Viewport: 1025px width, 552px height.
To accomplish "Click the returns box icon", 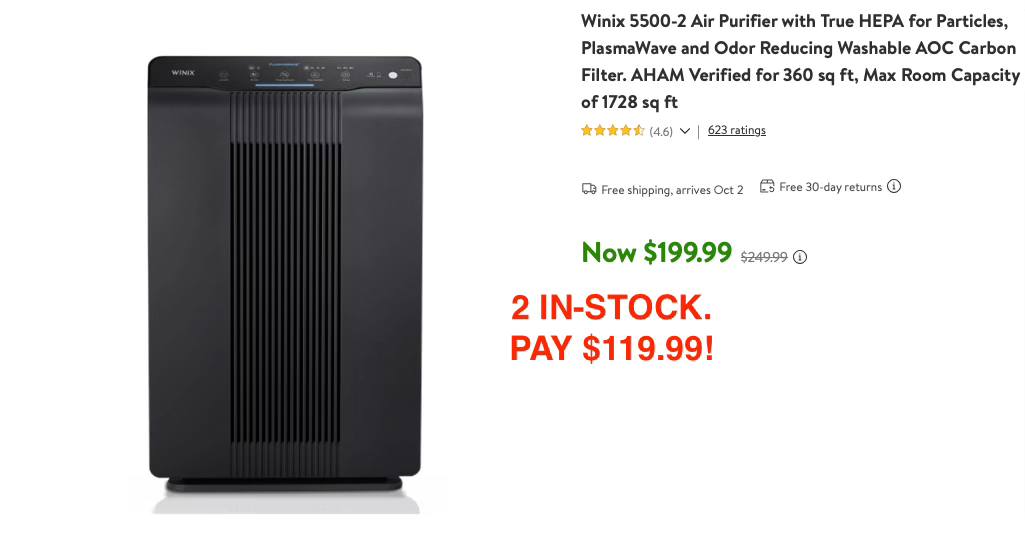I will [767, 186].
